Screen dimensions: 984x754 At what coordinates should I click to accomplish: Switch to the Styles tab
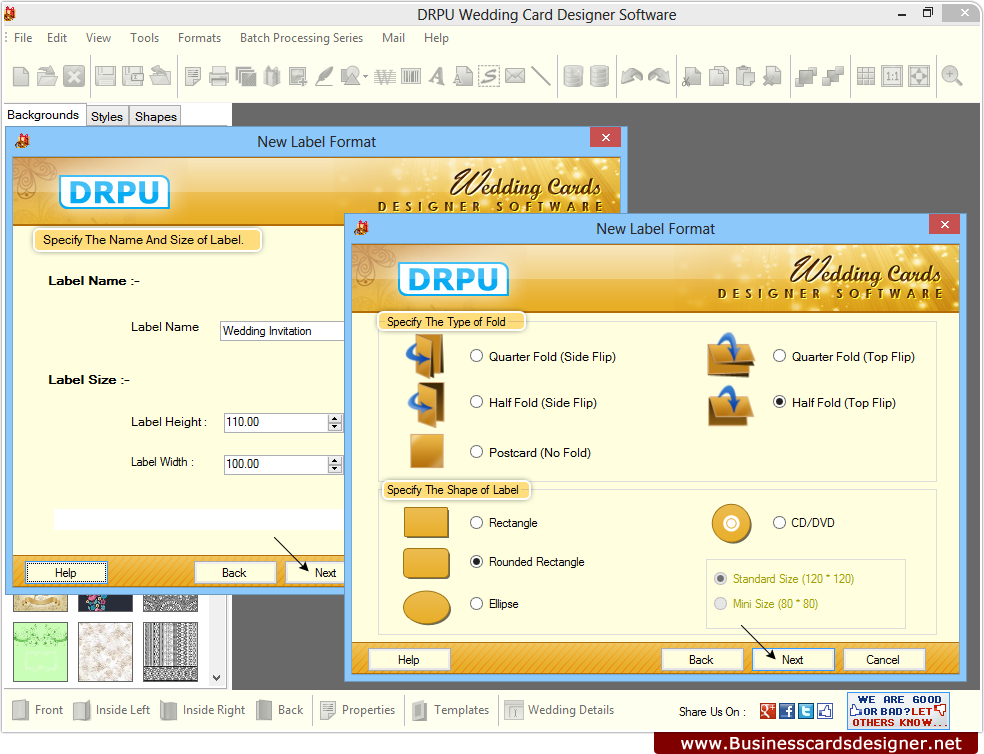click(x=107, y=116)
